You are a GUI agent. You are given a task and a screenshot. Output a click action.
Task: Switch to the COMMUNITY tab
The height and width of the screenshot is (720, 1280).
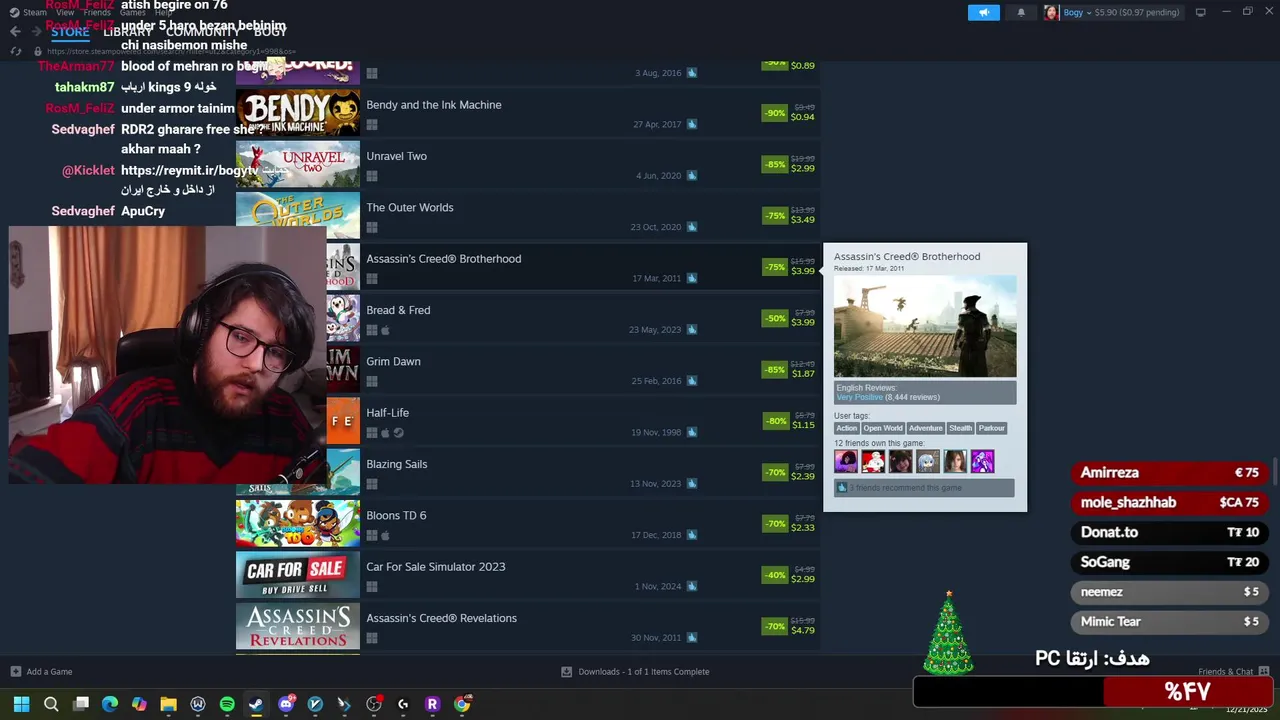pos(203,32)
